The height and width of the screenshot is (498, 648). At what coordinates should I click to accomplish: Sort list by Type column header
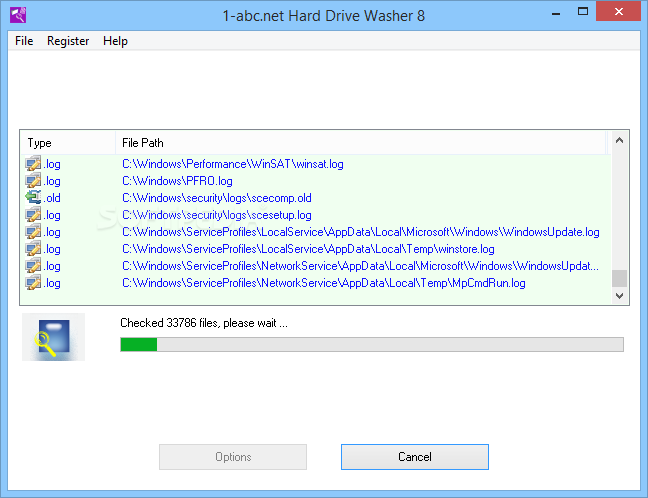[x=68, y=143]
